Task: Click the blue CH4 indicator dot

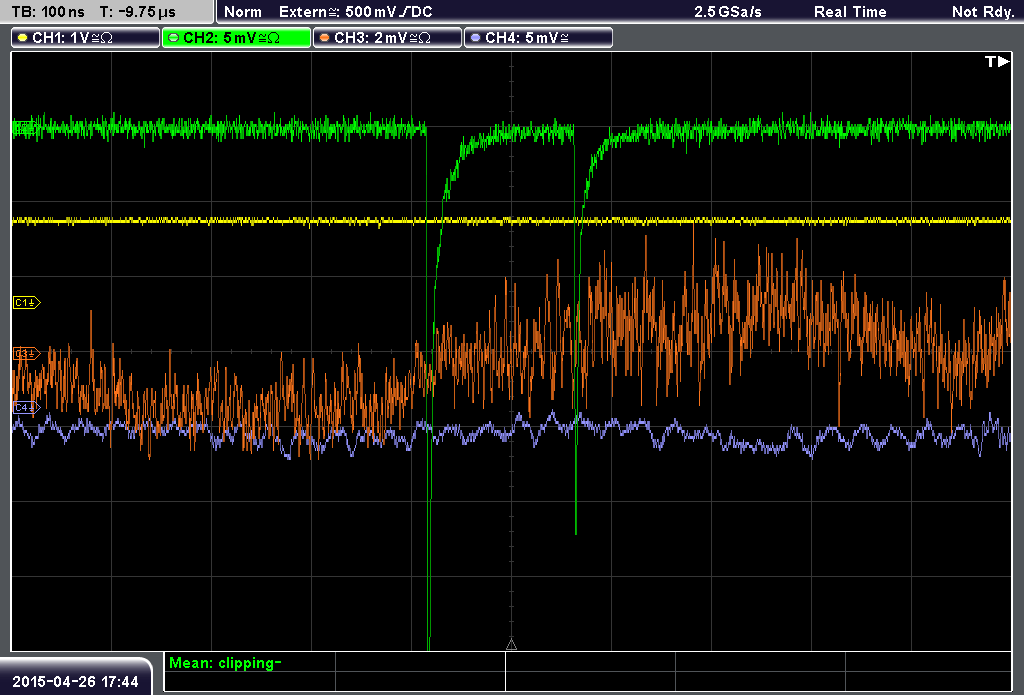Action: (x=475, y=38)
